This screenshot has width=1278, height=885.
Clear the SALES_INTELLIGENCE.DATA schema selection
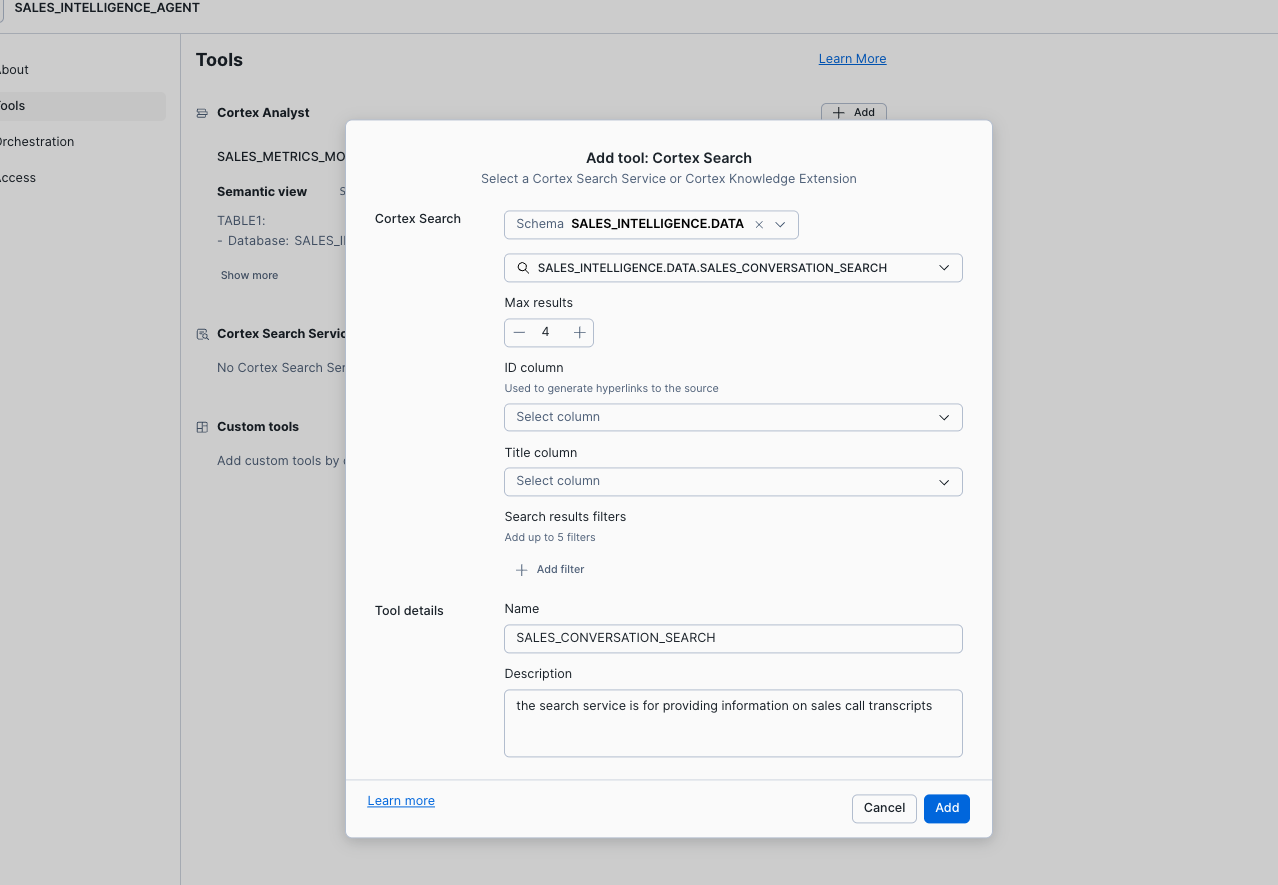(759, 225)
